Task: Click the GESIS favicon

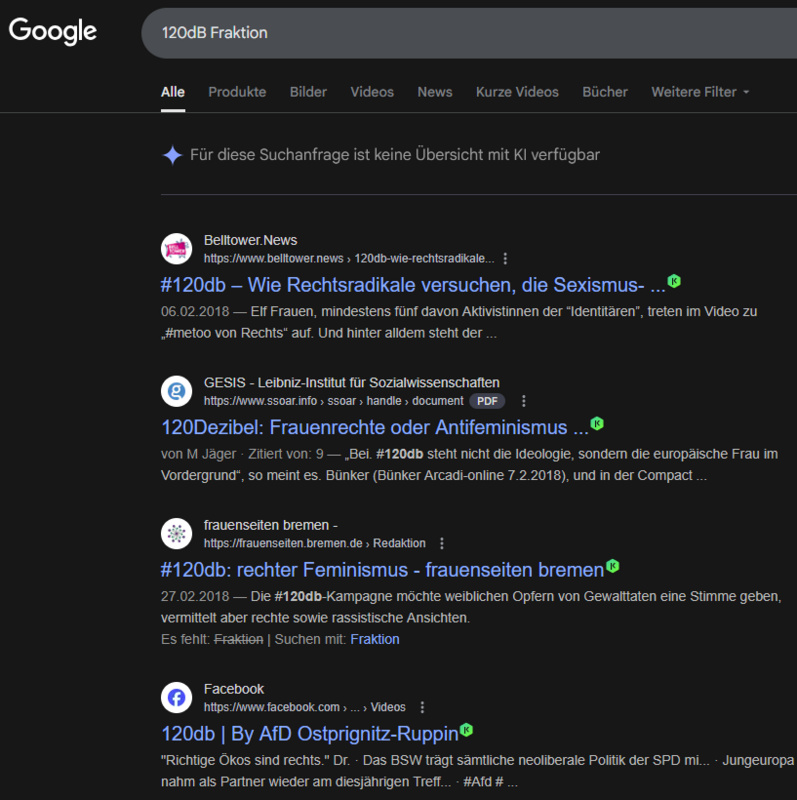Action: 177,391
